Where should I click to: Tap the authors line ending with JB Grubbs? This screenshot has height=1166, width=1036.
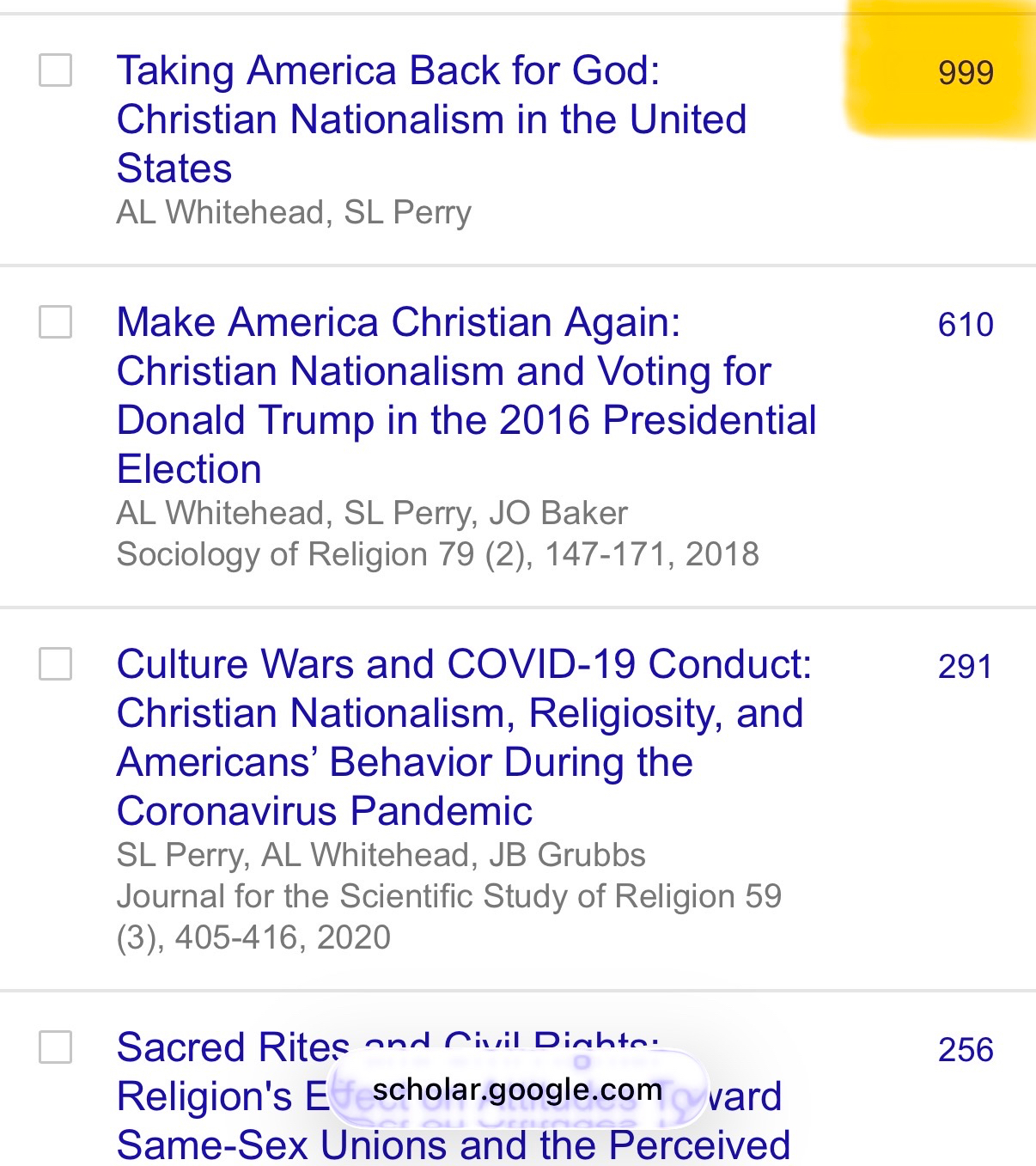coord(381,855)
